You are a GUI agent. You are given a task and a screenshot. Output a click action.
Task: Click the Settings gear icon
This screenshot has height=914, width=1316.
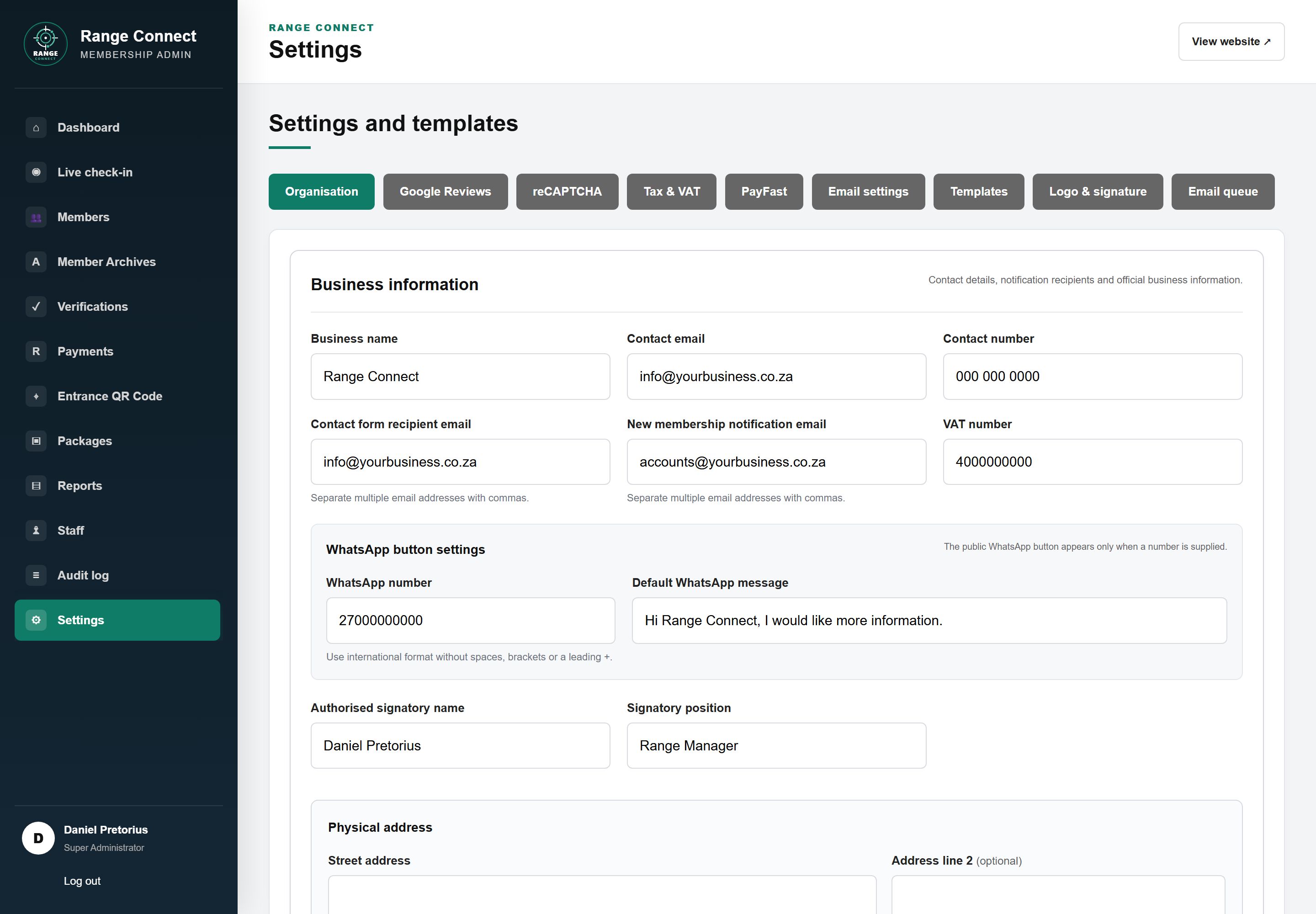coord(36,620)
